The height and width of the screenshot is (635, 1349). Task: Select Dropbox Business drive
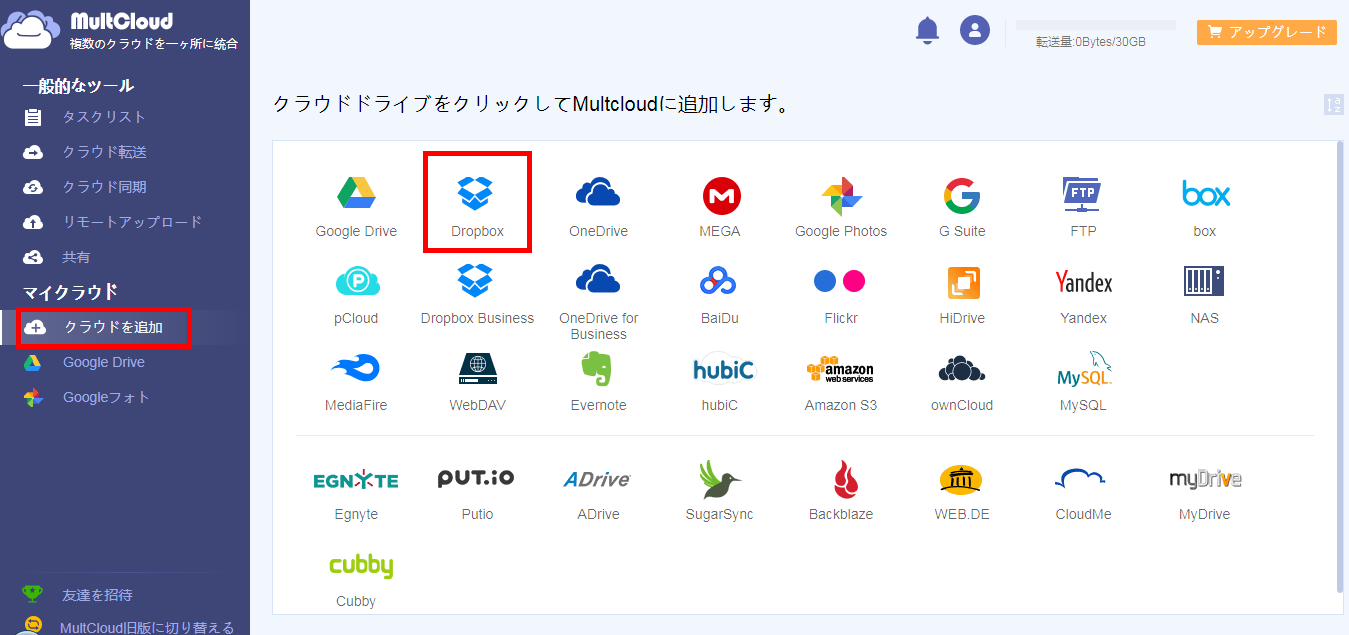477,294
